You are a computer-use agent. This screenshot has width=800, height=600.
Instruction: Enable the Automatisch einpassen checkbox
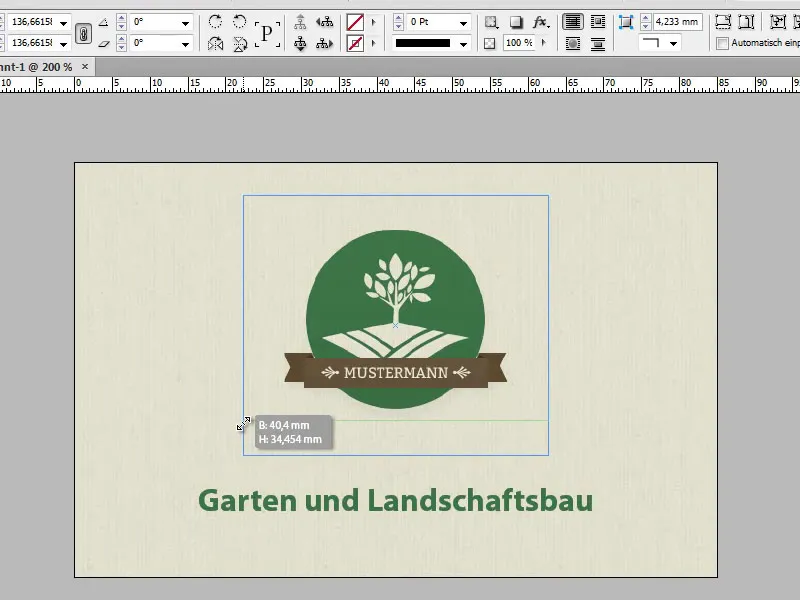pos(722,43)
